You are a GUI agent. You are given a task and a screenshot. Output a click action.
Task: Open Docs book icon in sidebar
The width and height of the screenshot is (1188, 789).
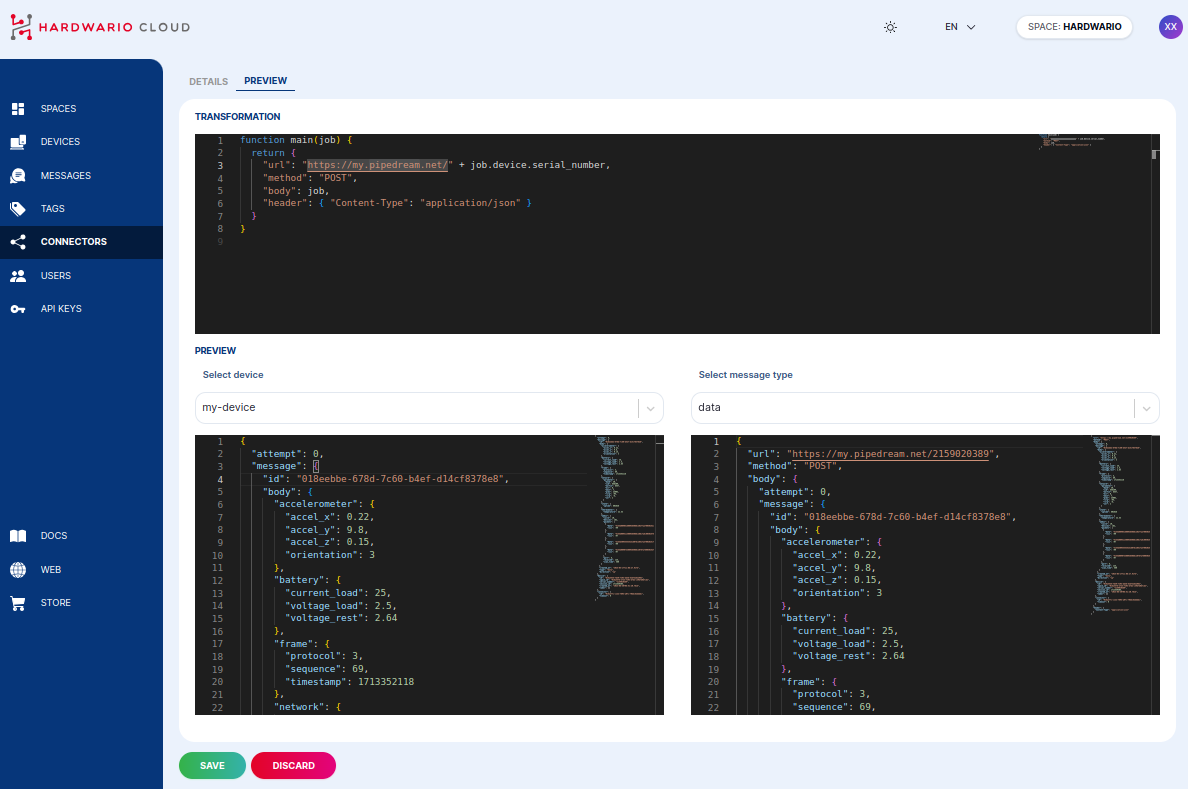pos(18,536)
